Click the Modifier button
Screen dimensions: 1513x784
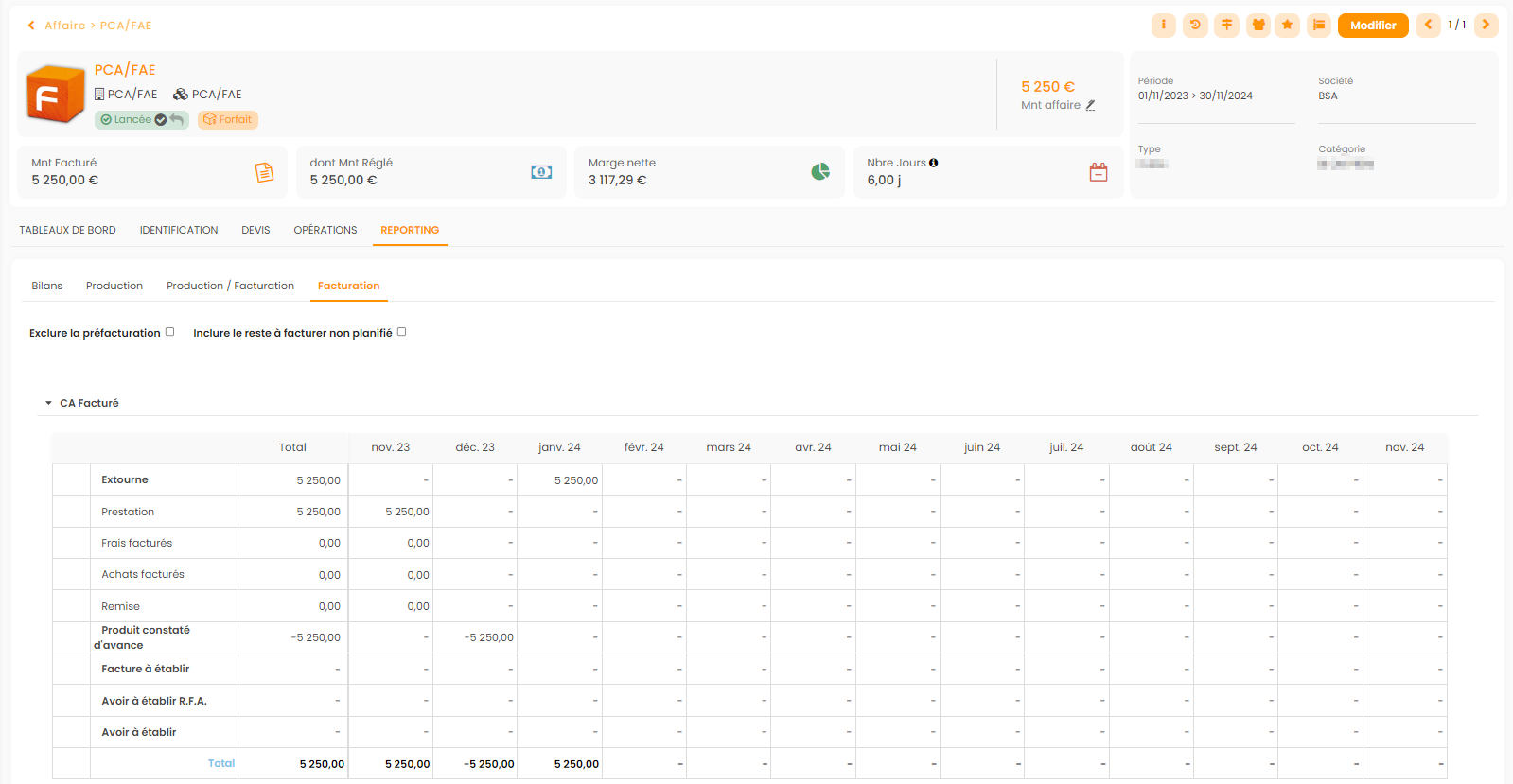pos(1372,26)
